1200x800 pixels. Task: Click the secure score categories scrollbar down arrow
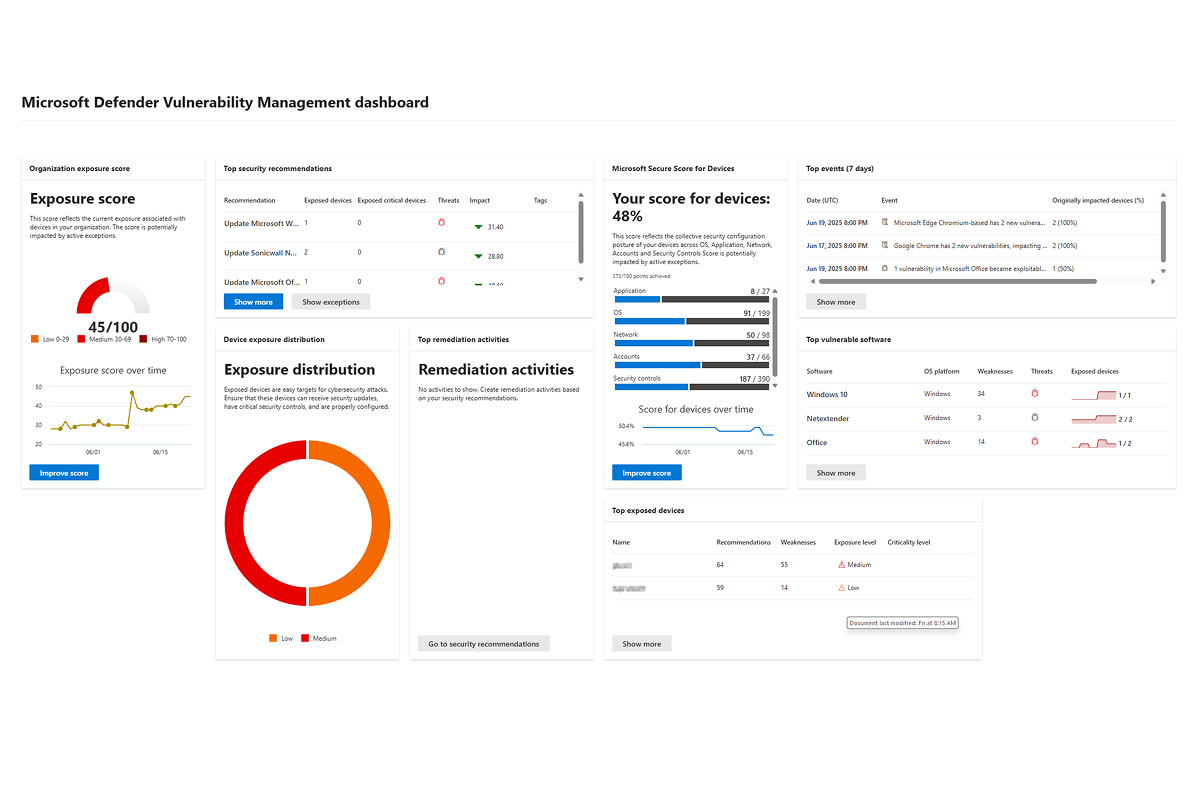(x=775, y=387)
